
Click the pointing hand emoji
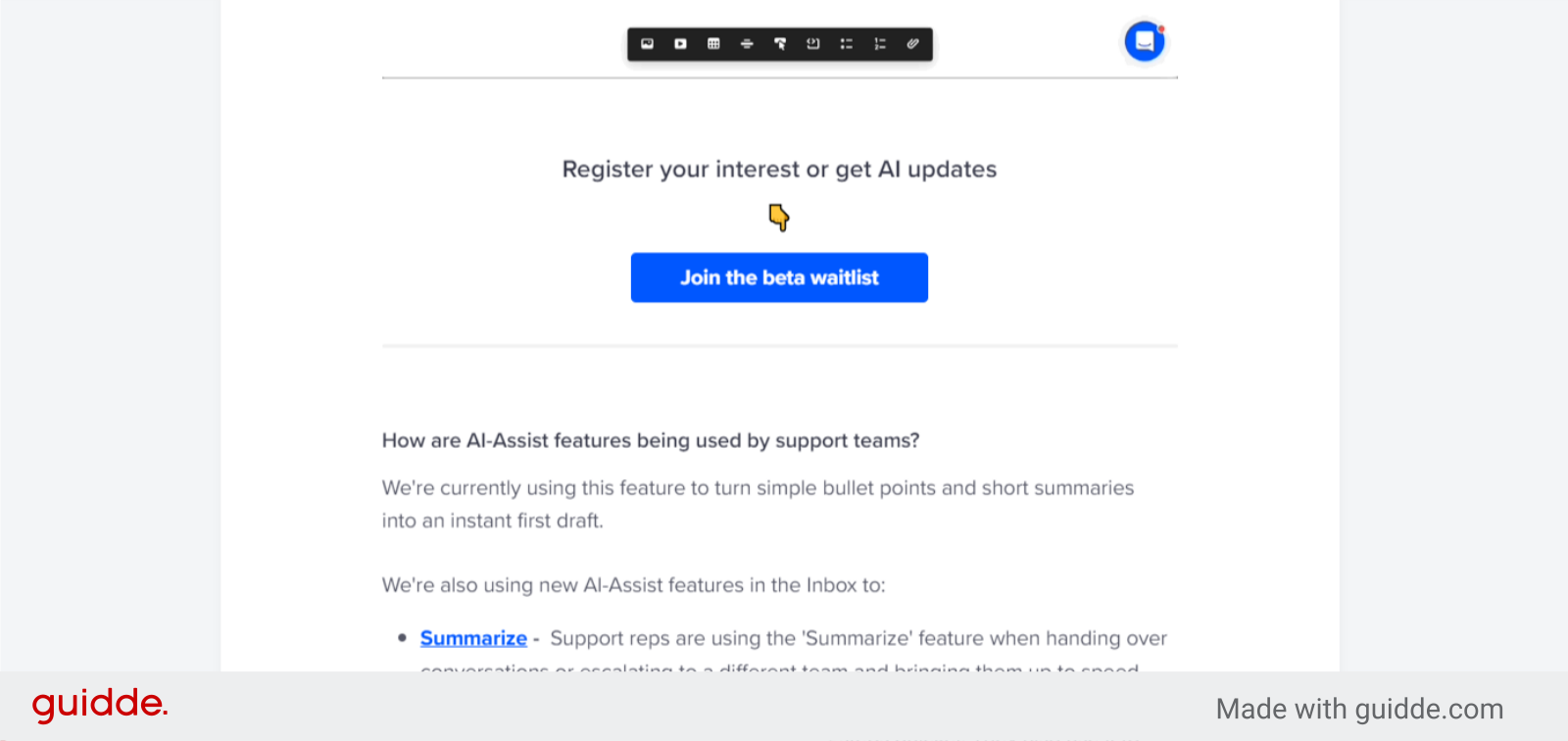[x=780, y=217]
